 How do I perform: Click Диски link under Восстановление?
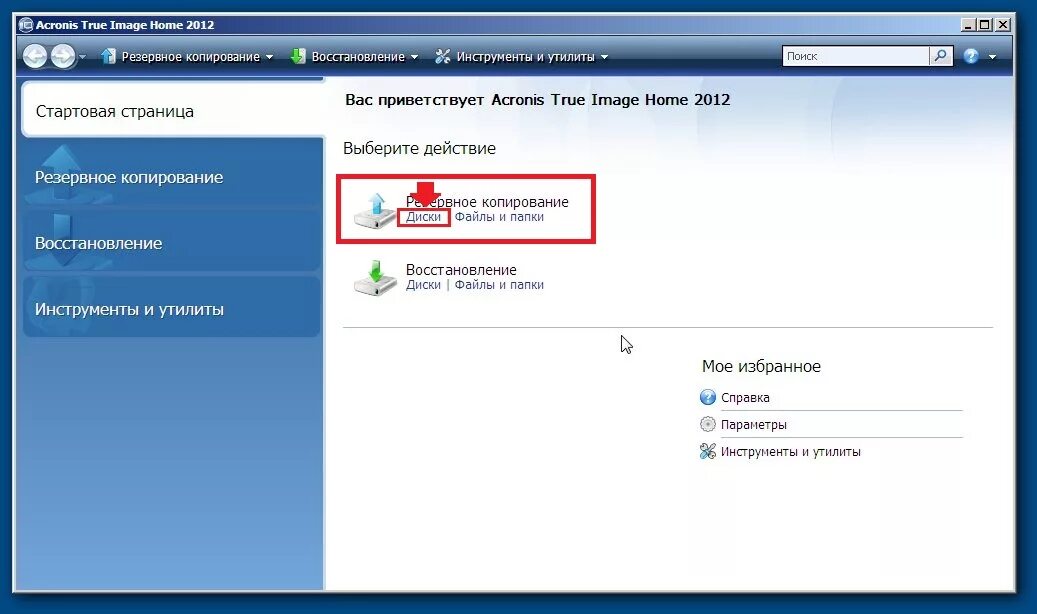pos(423,285)
